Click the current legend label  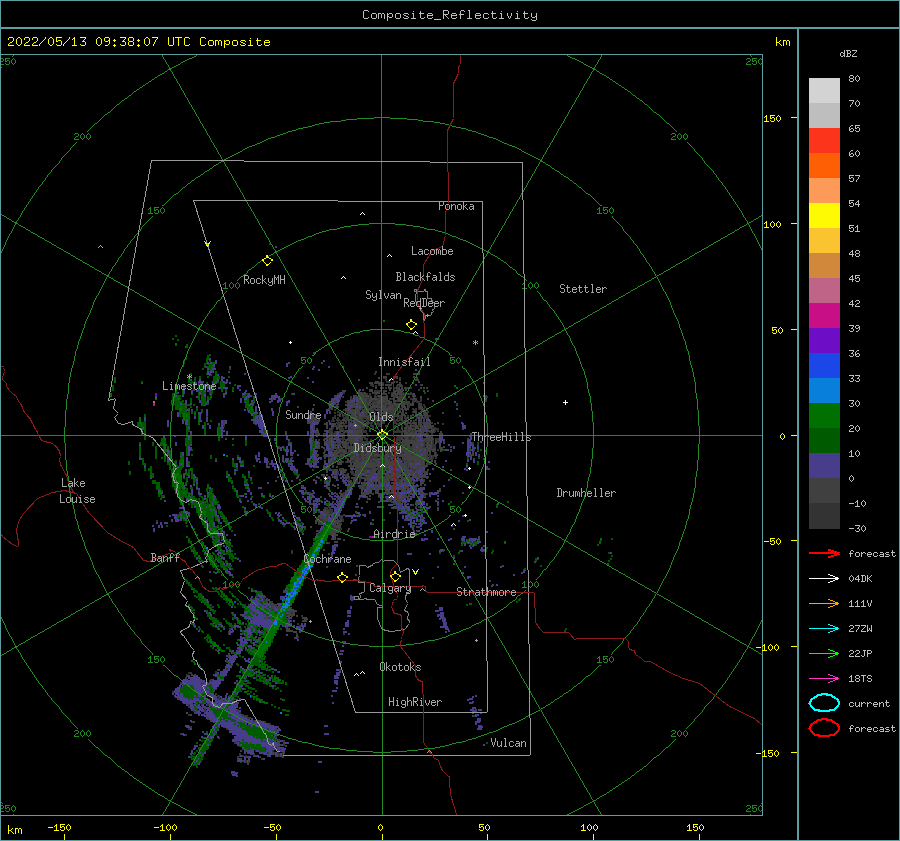click(x=868, y=703)
